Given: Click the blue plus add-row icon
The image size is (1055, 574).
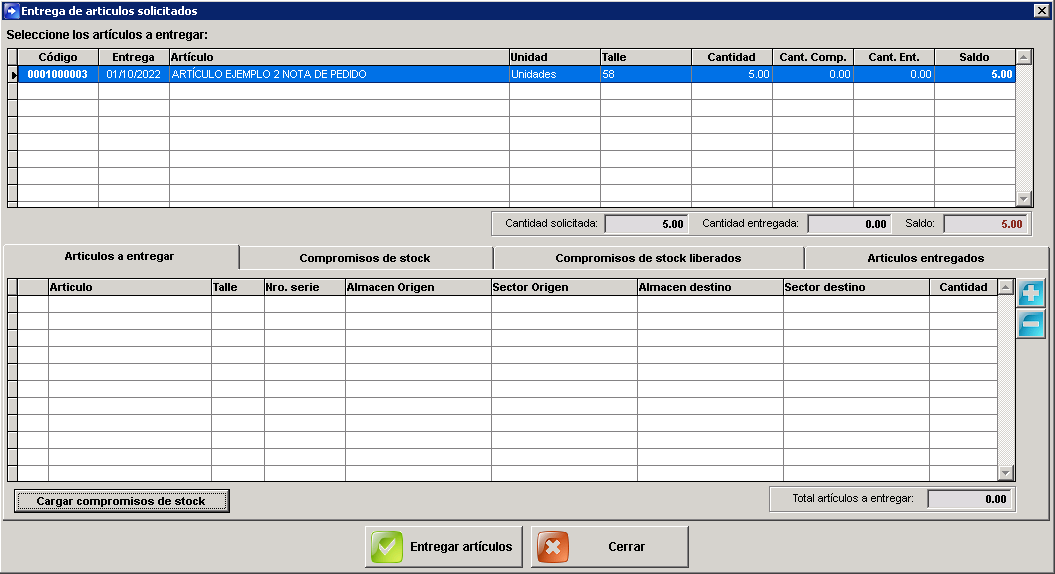Looking at the screenshot, I should tap(1030, 293).
